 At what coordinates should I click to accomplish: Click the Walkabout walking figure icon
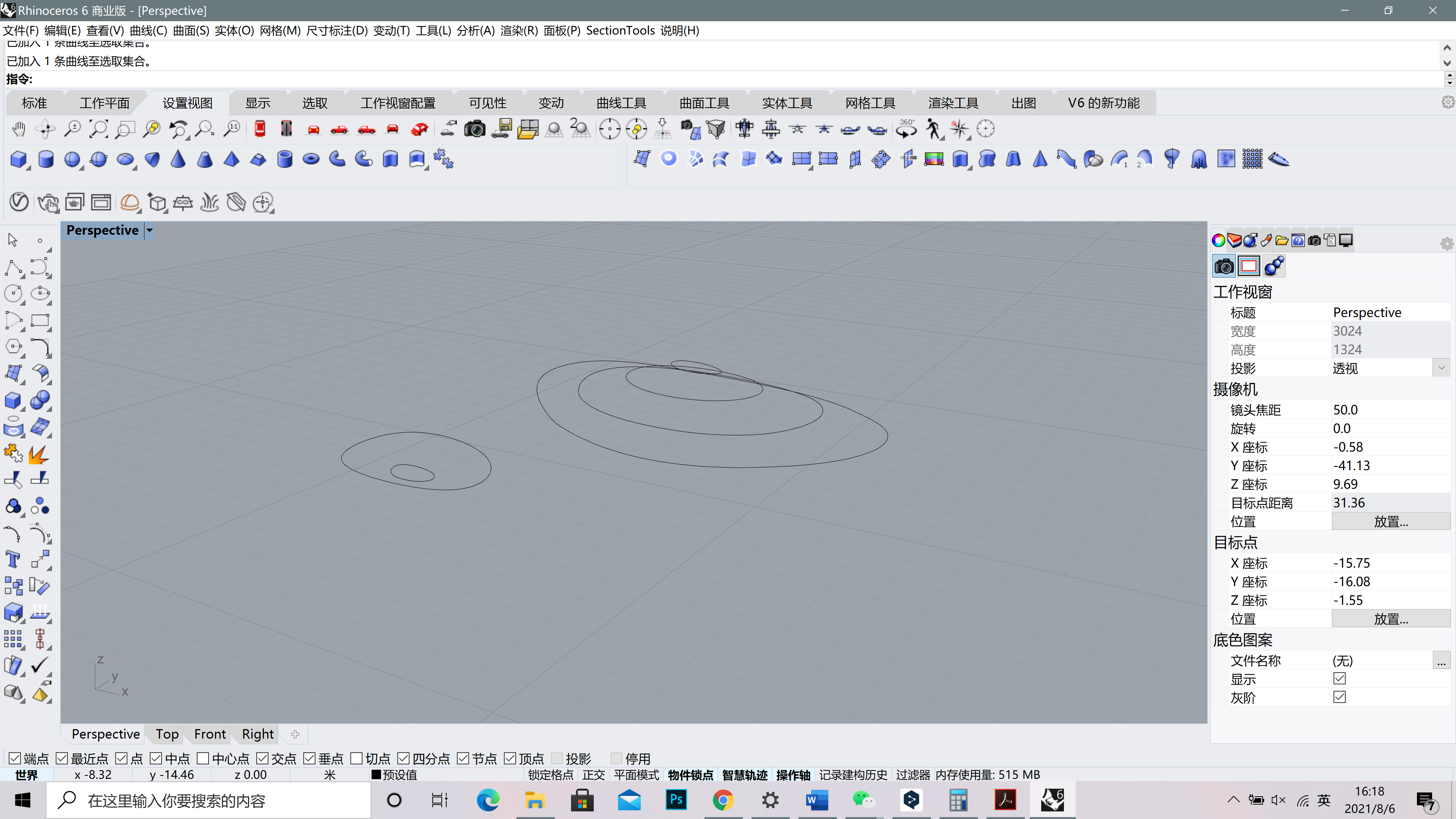point(933,129)
